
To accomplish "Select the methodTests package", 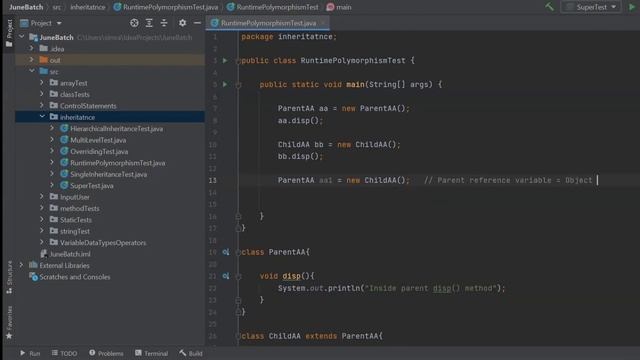I will point(79,208).
